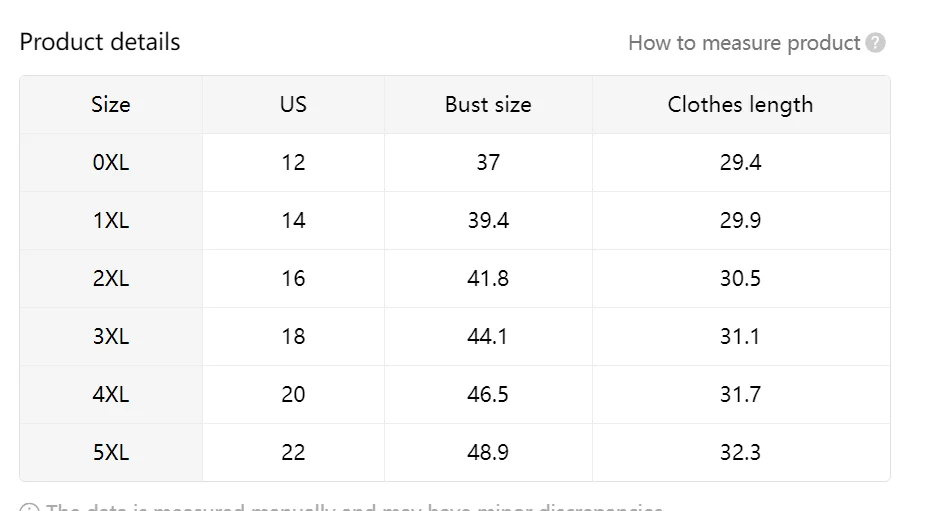Select the 1XL size row

click(110, 221)
